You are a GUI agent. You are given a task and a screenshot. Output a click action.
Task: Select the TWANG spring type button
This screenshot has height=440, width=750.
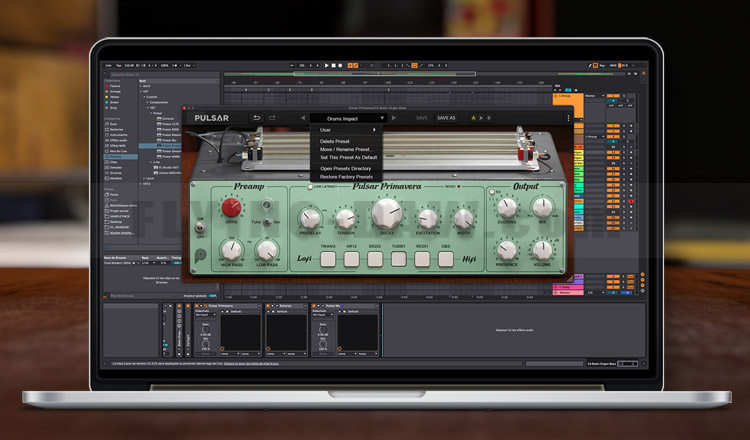[328, 259]
